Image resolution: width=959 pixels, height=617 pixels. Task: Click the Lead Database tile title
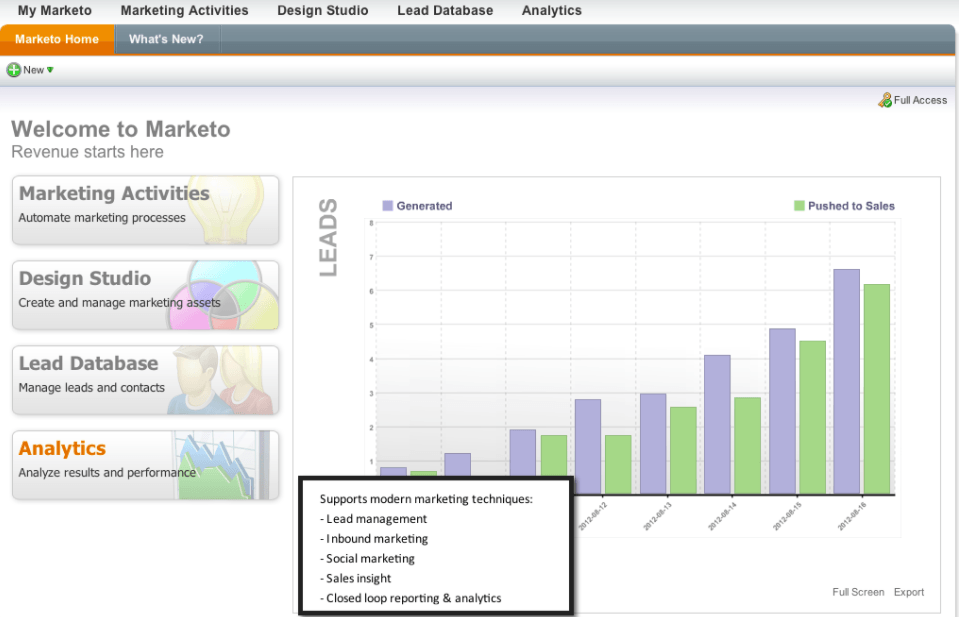point(88,363)
